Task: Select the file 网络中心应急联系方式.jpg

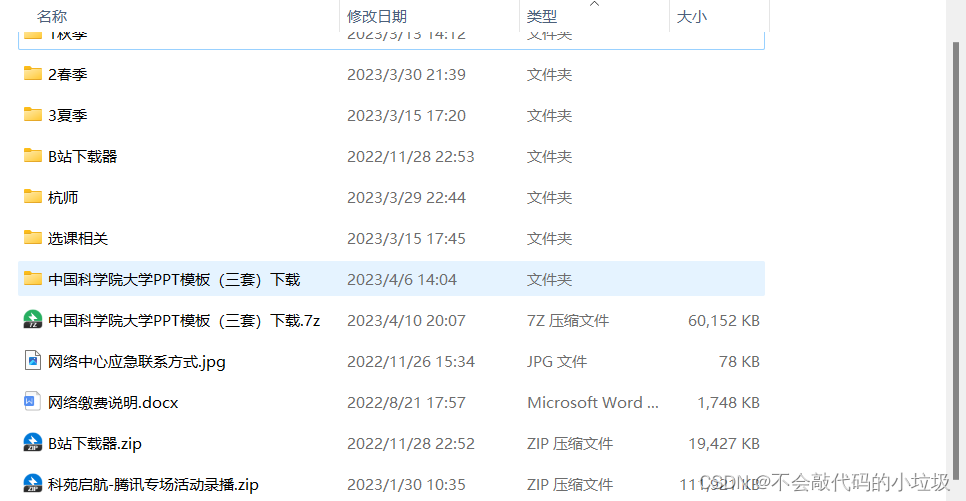Action: pyautogui.click(x=137, y=362)
